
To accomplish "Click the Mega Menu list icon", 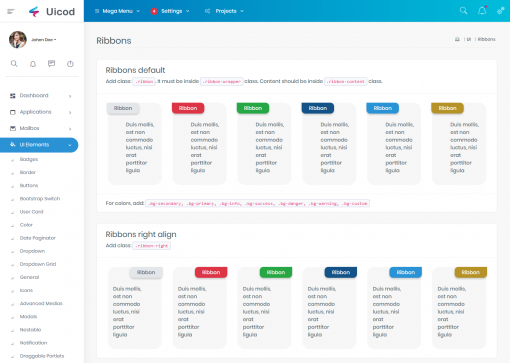I will pyautogui.click(x=97, y=11).
